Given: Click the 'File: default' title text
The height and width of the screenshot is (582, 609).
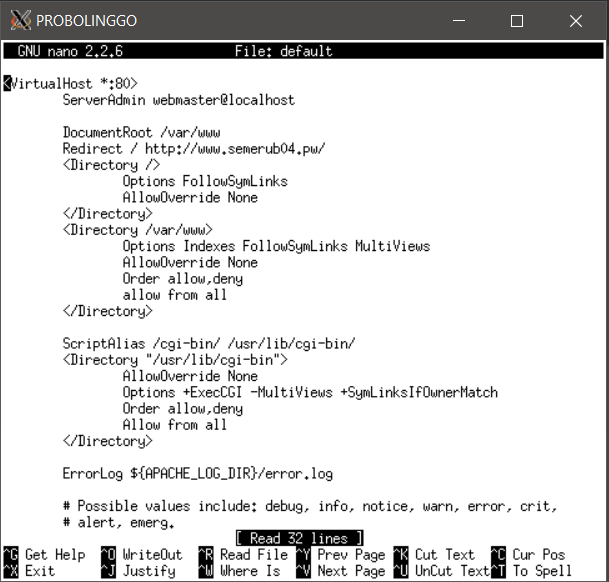Looking at the screenshot, I should (x=284, y=51).
